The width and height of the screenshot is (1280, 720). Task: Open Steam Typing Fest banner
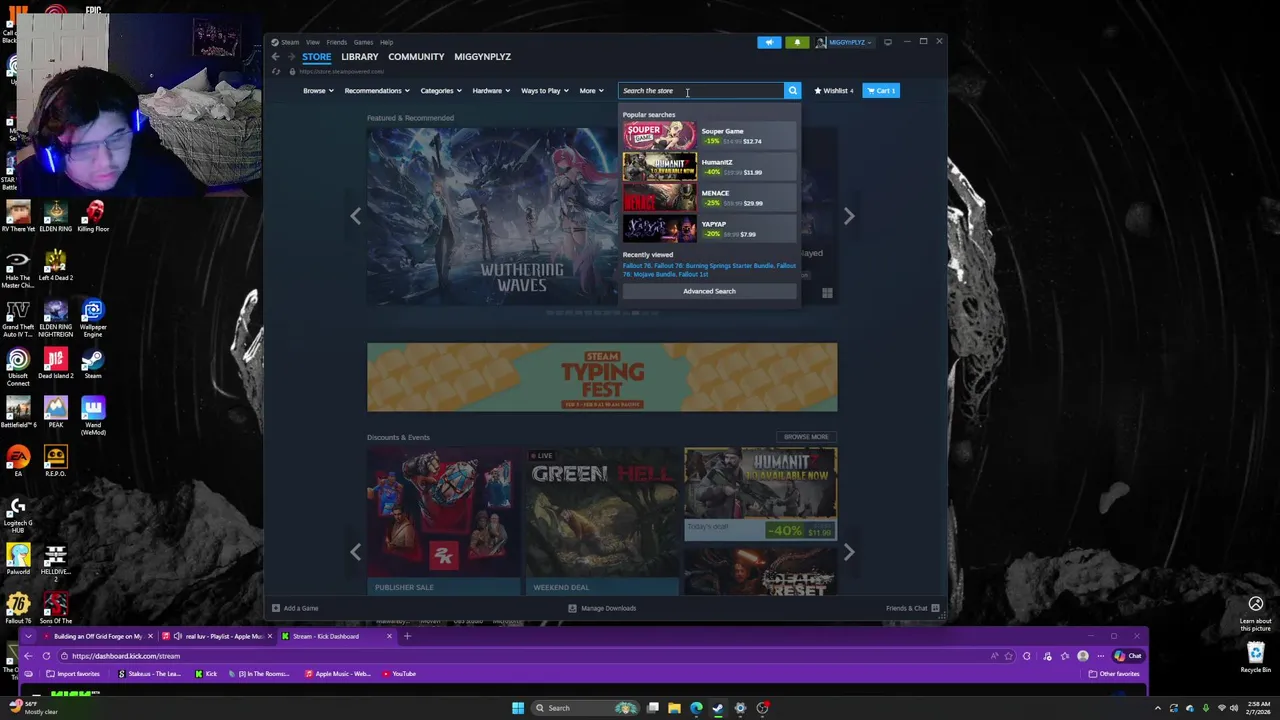[x=602, y=377]
